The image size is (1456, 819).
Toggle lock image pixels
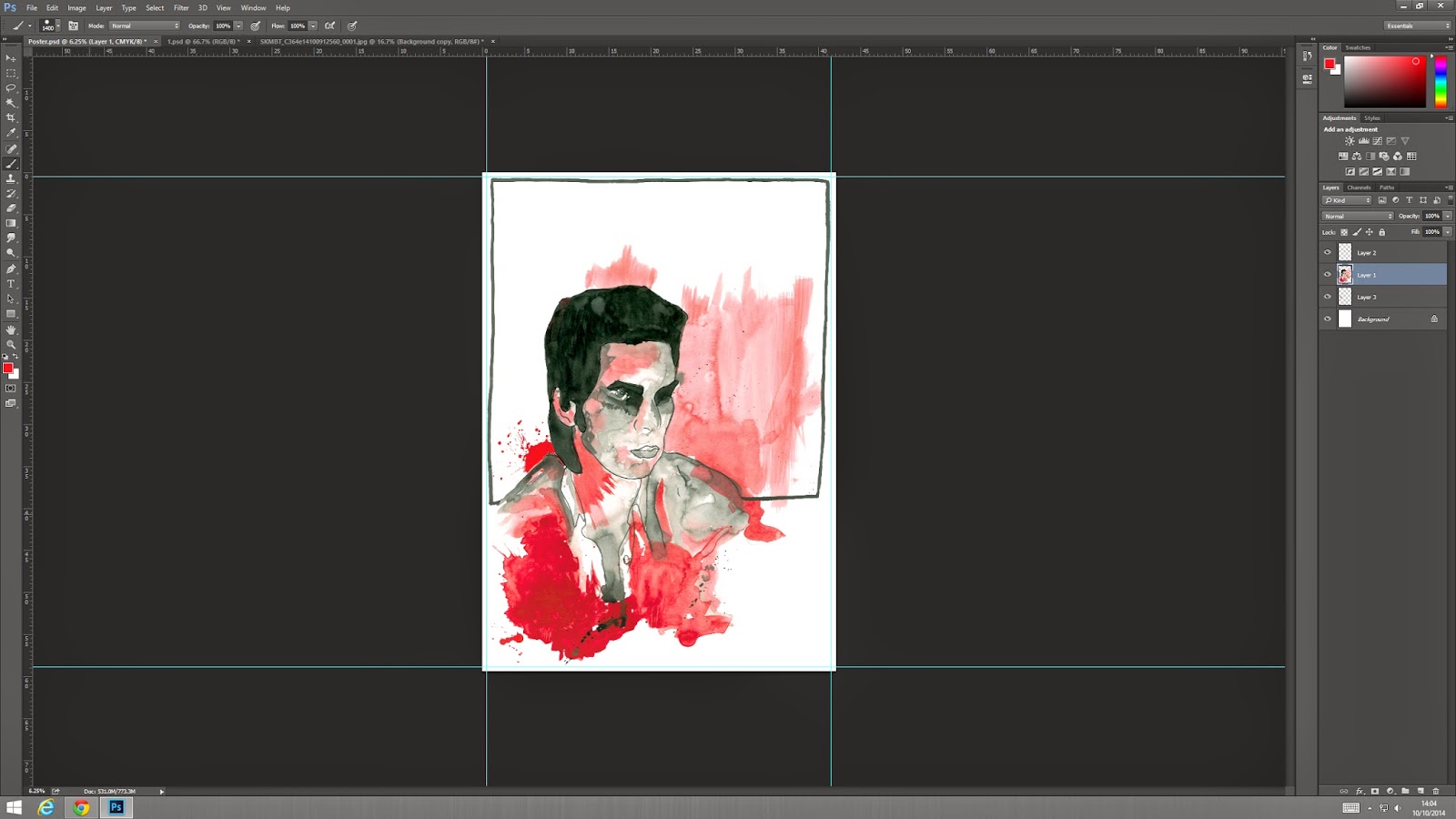click(x=1357, y=232)
